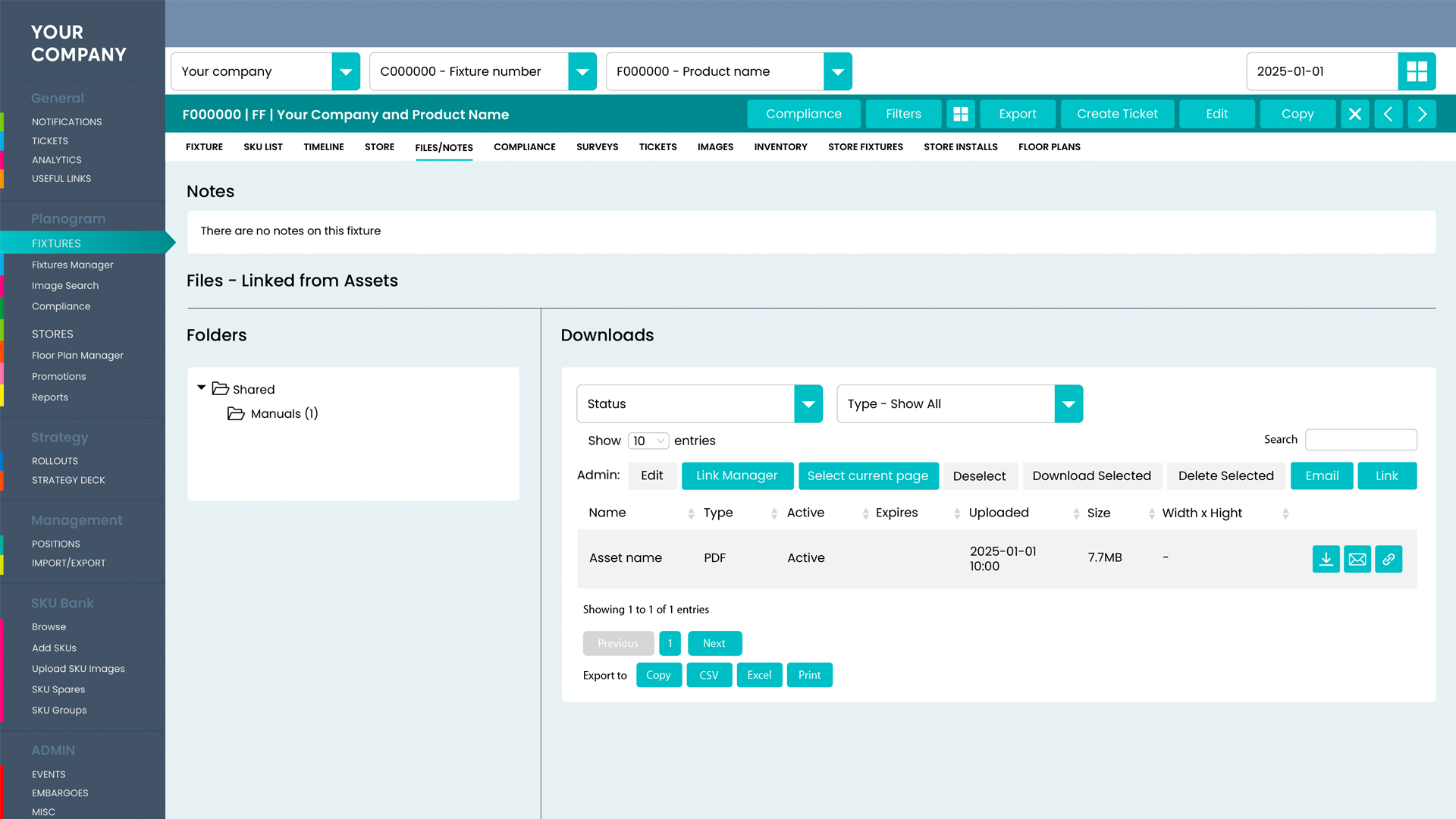This screenshot has height=819, width=1456.
Task: Go to previous fixture with left arrow
Action: click(1389, 114)
